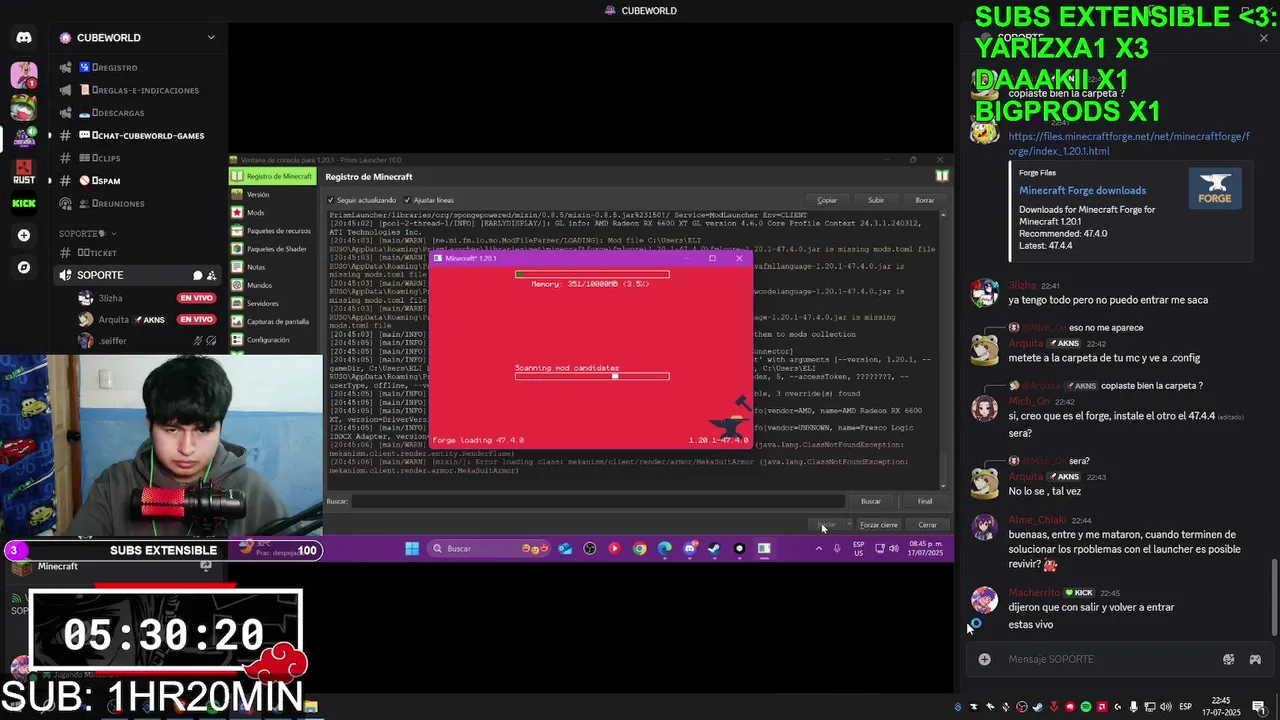Open Paquetes de recursos page
Image resolution: width=1280 pixels, height=720 pixels.
pos(272,230)
